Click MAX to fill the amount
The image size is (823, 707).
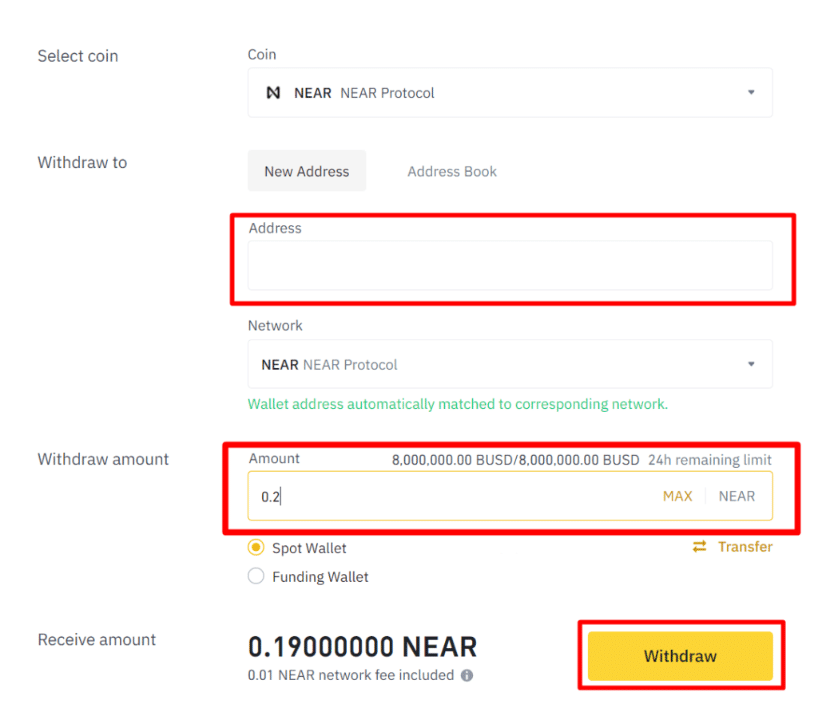click(x=678, y=496)
